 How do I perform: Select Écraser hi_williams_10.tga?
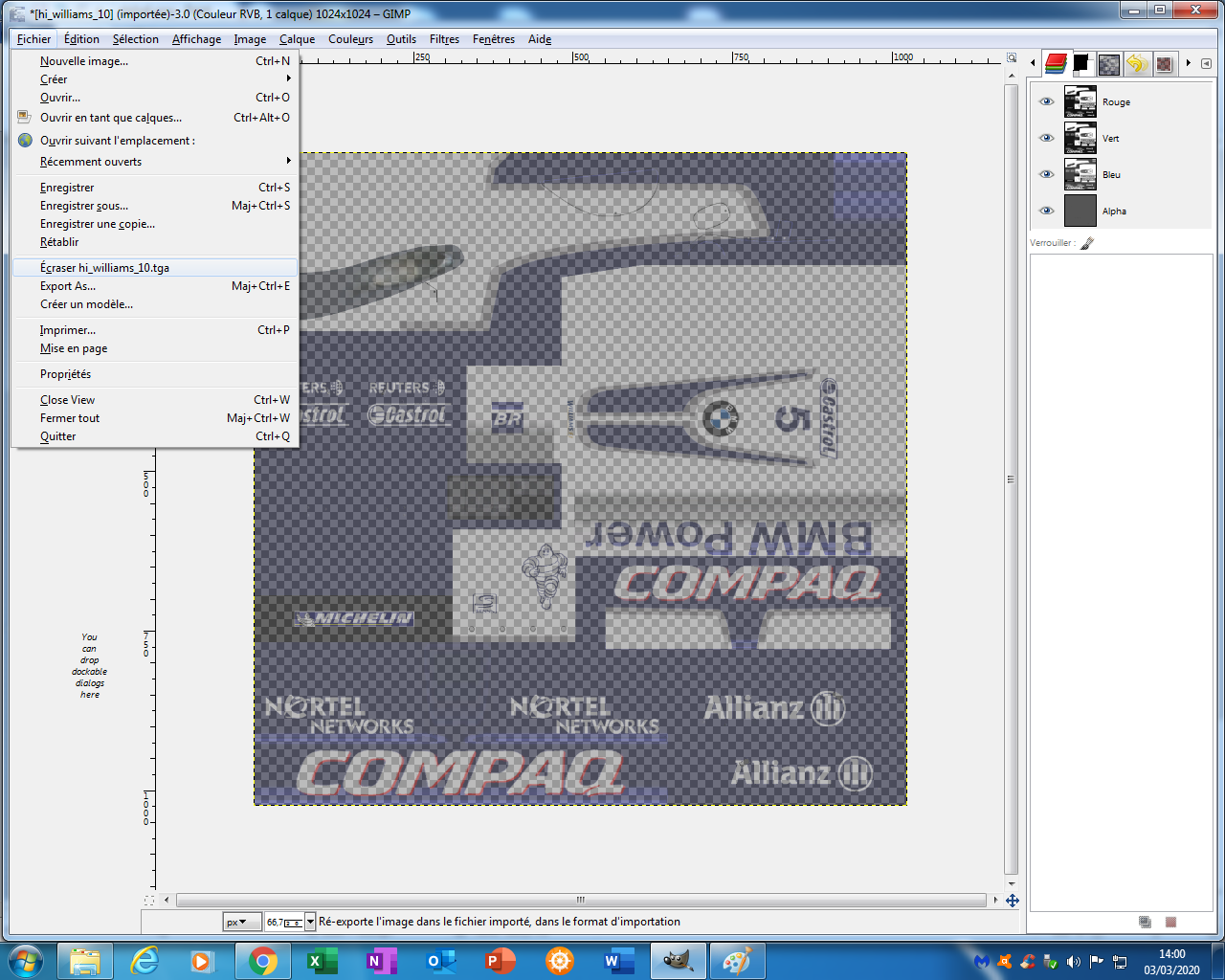(155, 267)
